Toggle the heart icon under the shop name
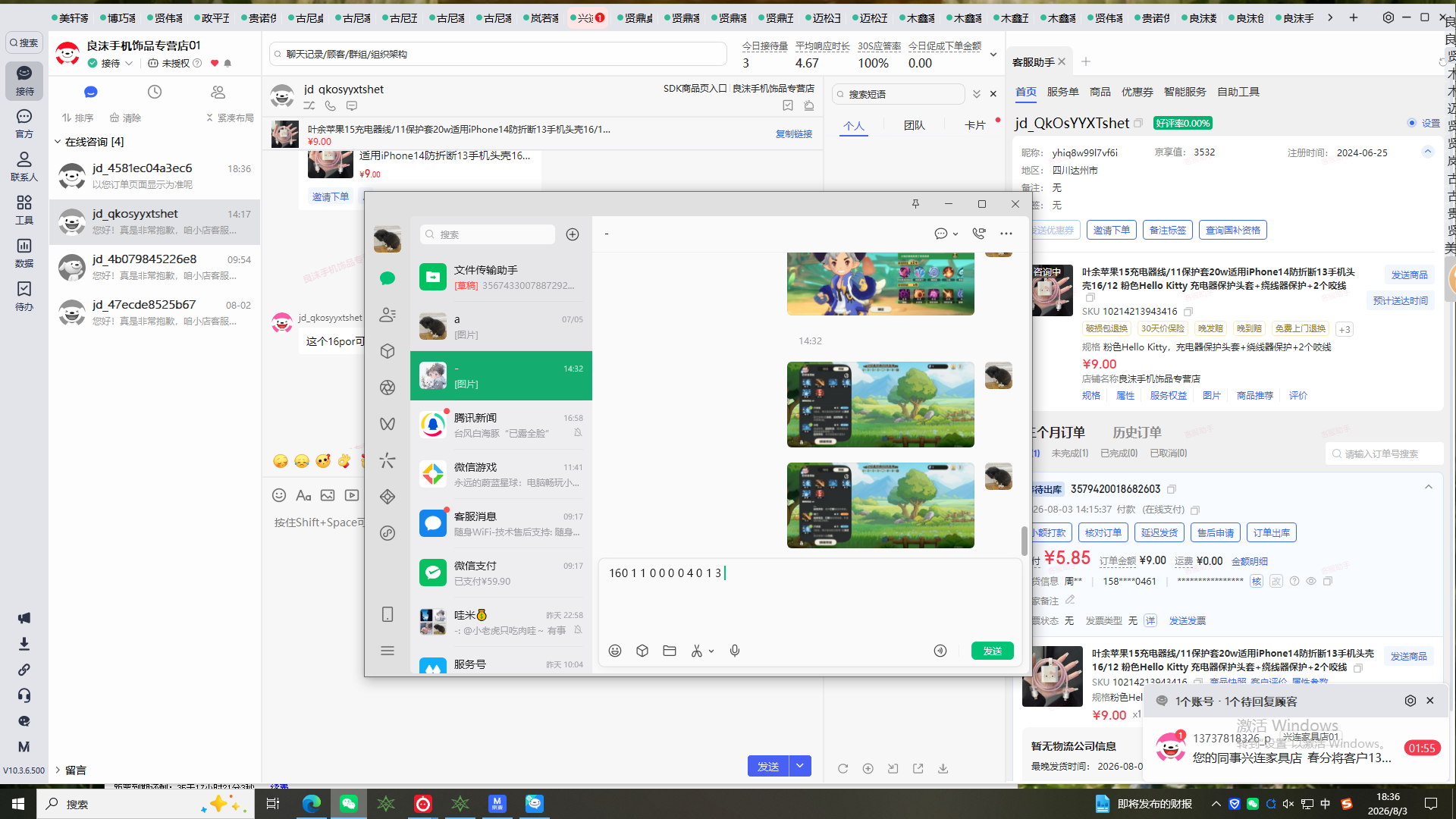 click(x=215, y=63)
